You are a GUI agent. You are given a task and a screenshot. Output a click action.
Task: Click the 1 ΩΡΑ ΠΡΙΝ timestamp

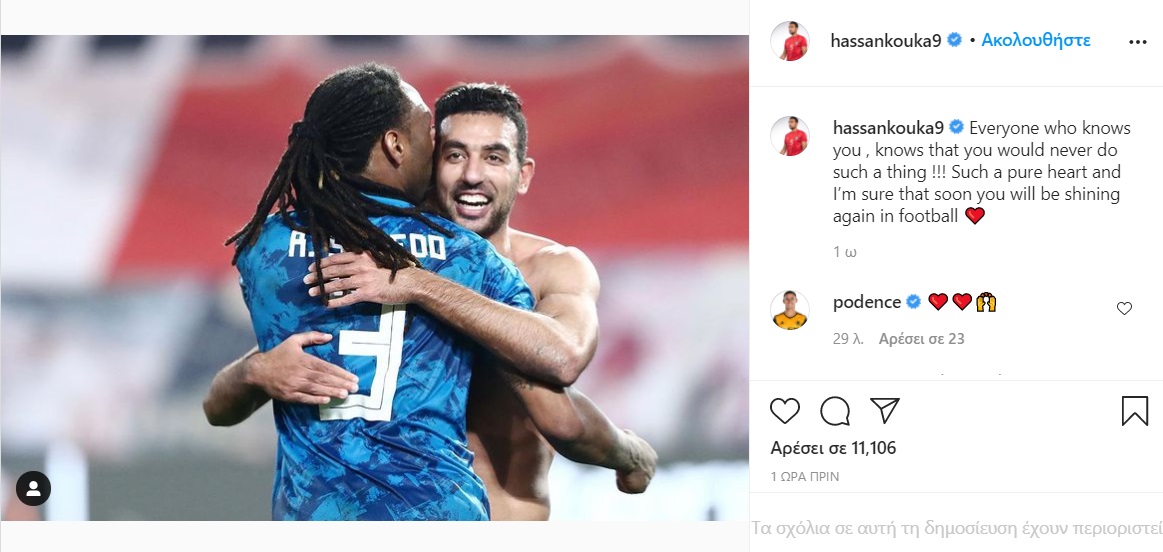(805, 477)
